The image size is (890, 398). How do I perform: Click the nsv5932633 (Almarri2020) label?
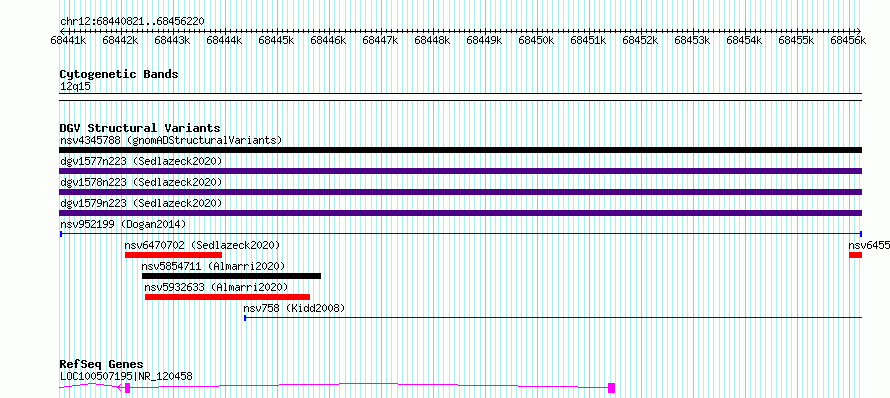[216, 287]
